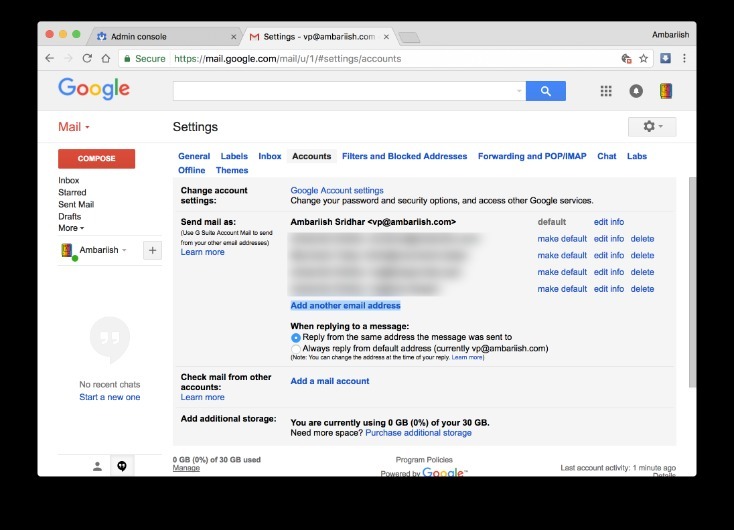The width and height of the screenshot is (734, 530).
Task: Click the Admin console tab favicon
Action: coord(102,36)
